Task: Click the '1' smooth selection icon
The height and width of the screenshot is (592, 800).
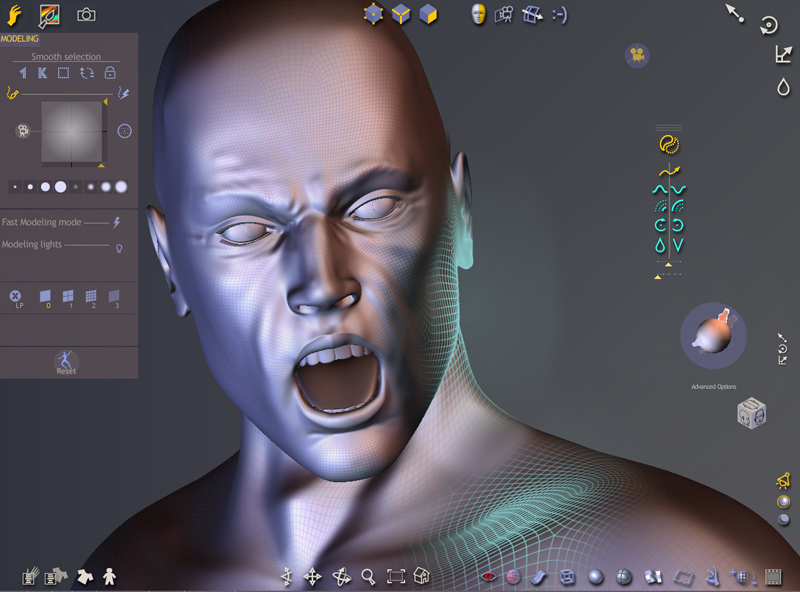Action: 23,73
